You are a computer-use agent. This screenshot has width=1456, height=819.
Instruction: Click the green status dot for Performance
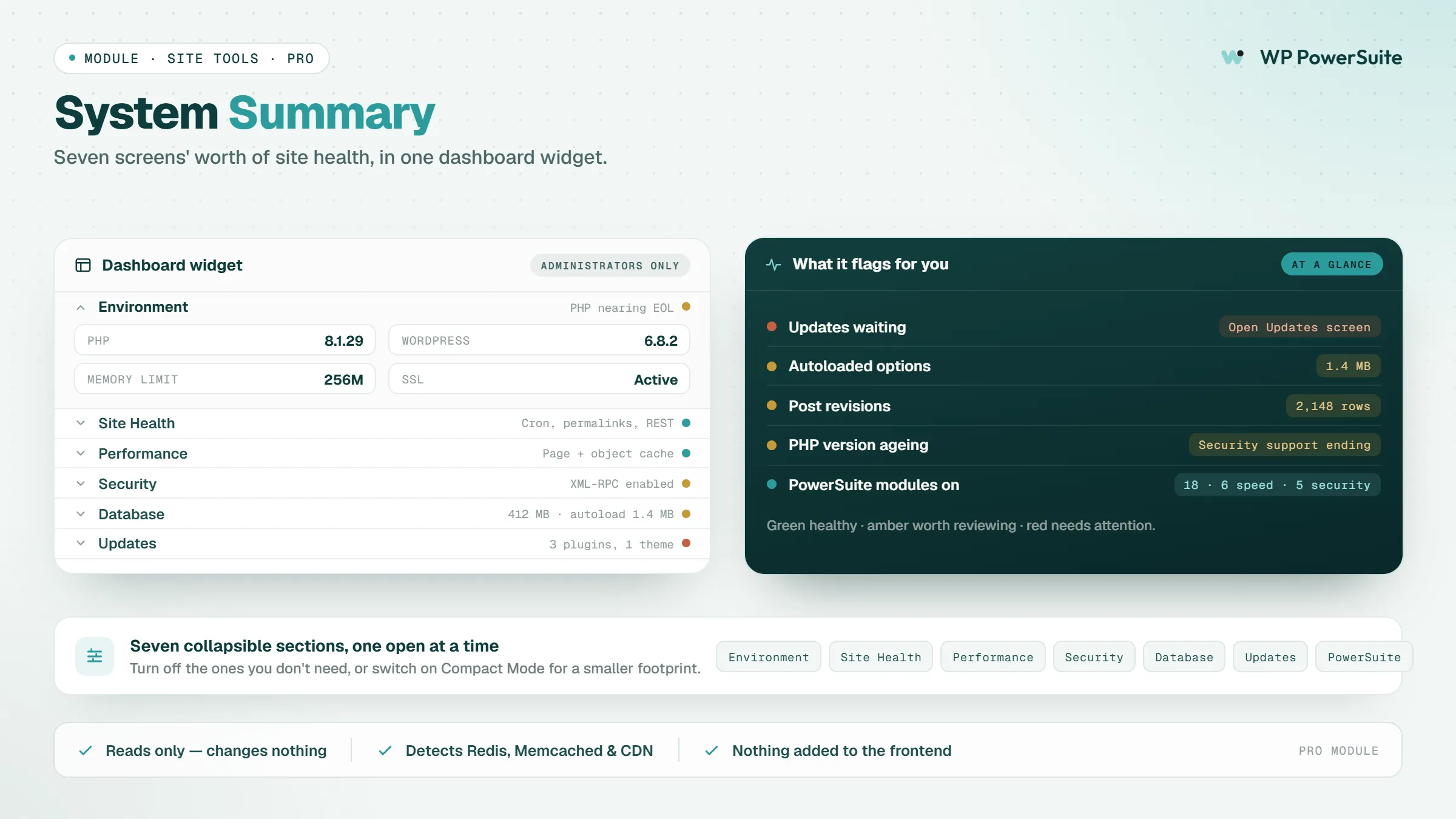tap(686, 453)
